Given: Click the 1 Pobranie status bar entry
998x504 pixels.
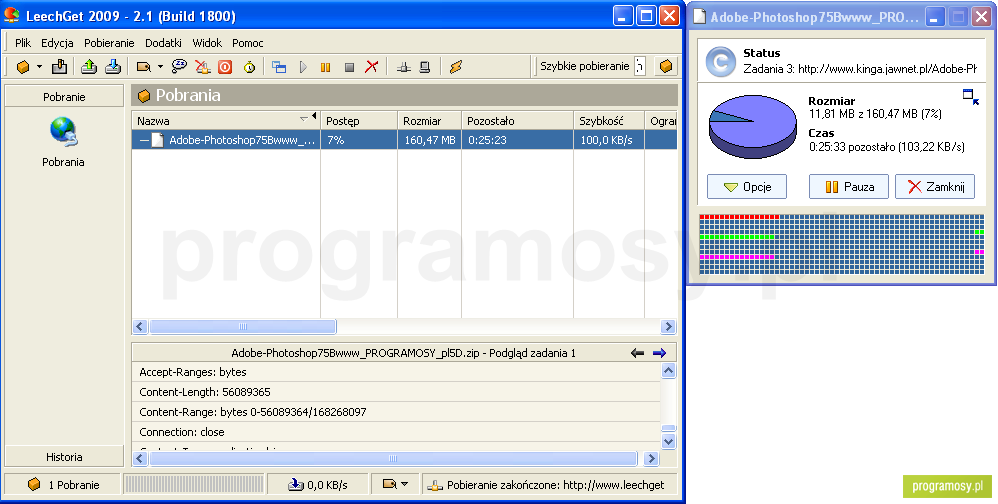Looking at the screenshot, I should pyautogui.click(x=63, y=485).
